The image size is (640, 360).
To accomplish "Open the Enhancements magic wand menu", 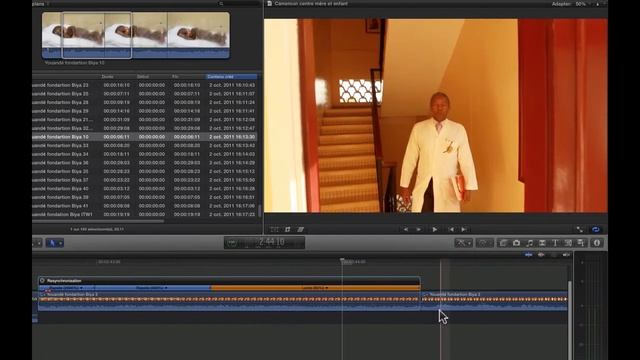I will coord(463,243).
